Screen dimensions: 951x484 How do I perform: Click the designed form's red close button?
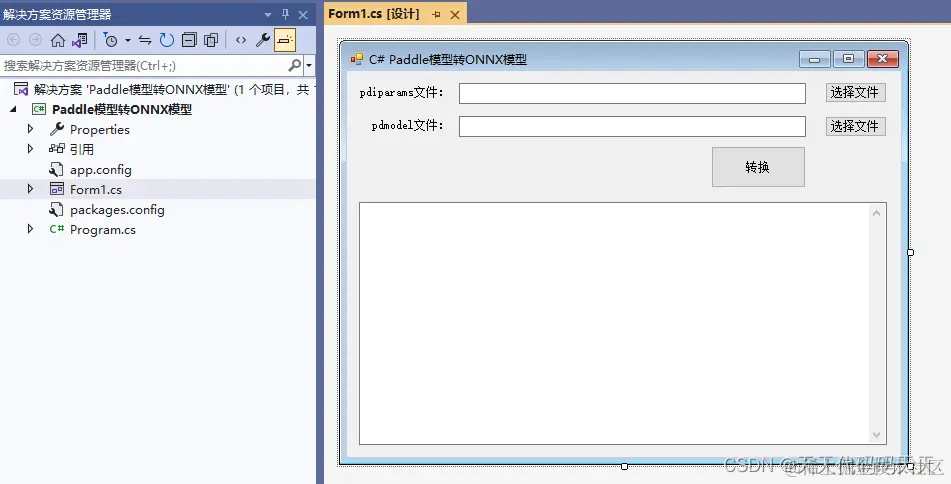coord(882,59)
